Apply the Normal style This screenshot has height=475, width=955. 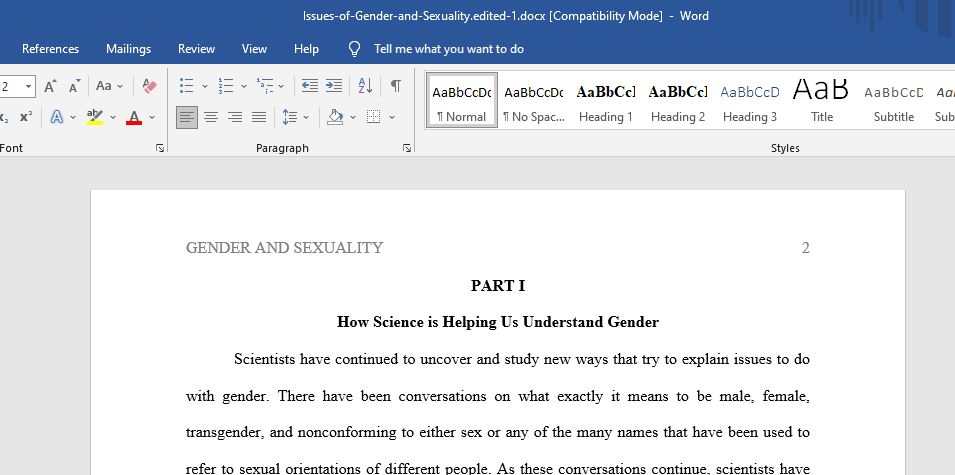(x=462, y=100)
